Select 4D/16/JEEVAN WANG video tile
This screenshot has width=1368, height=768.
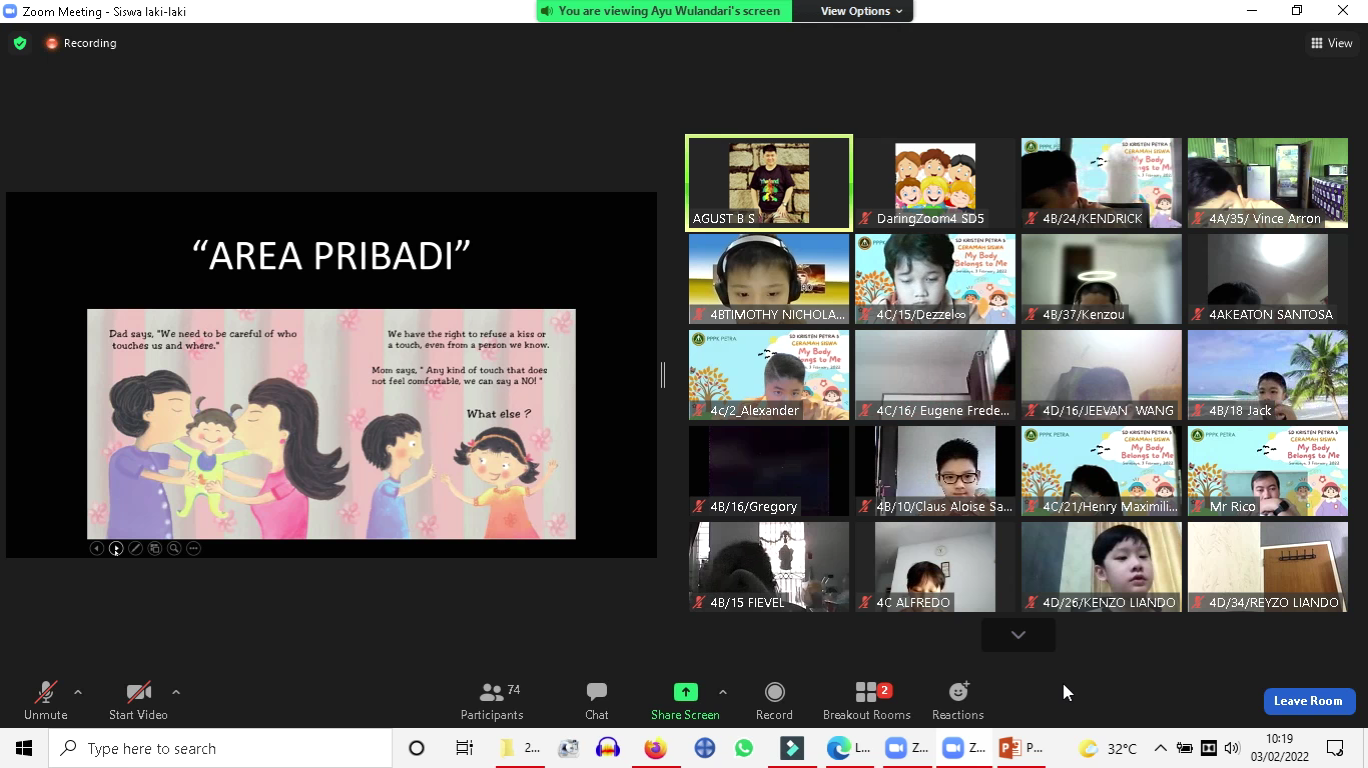click(1101, 375)
